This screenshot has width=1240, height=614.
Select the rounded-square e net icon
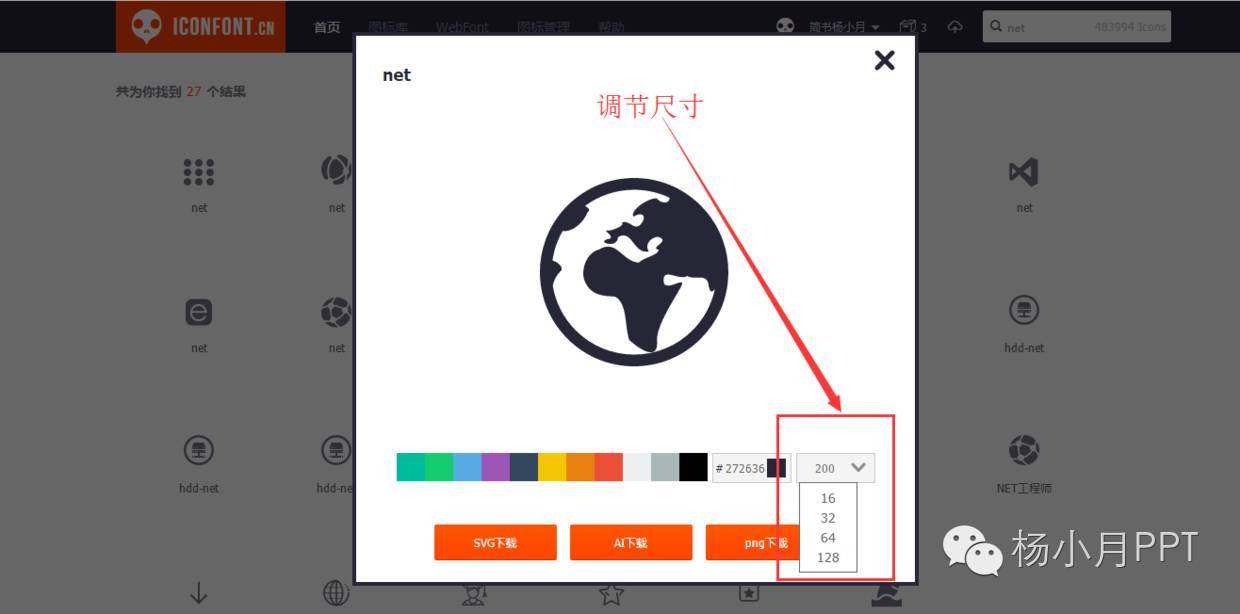(199, 312)
